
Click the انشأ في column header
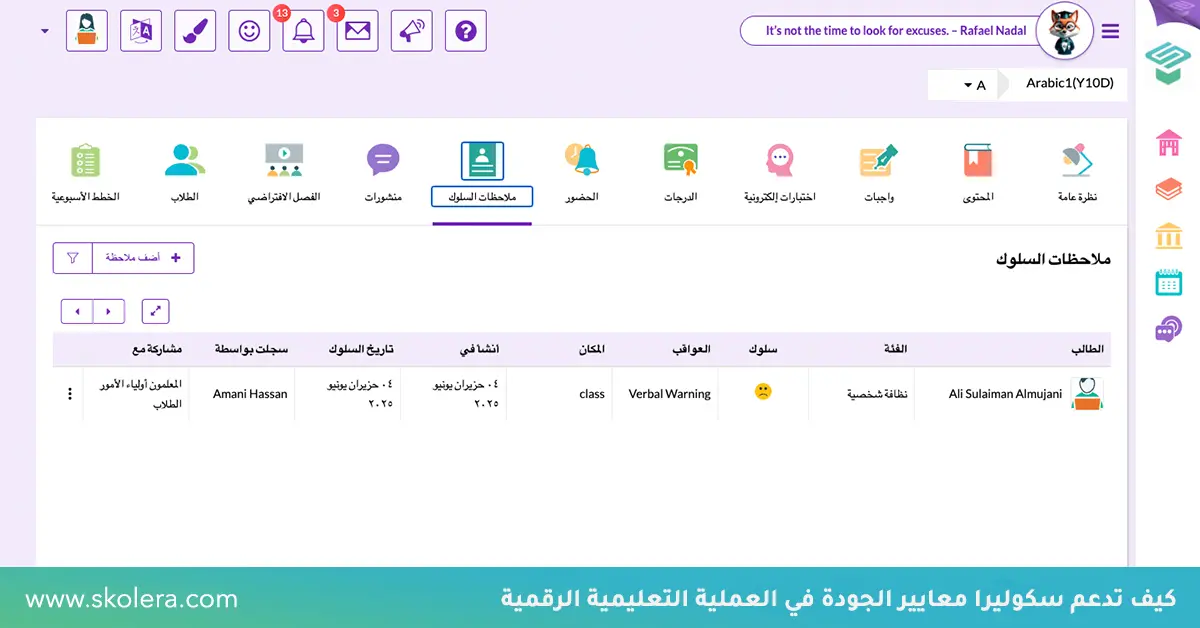[479, 349]
